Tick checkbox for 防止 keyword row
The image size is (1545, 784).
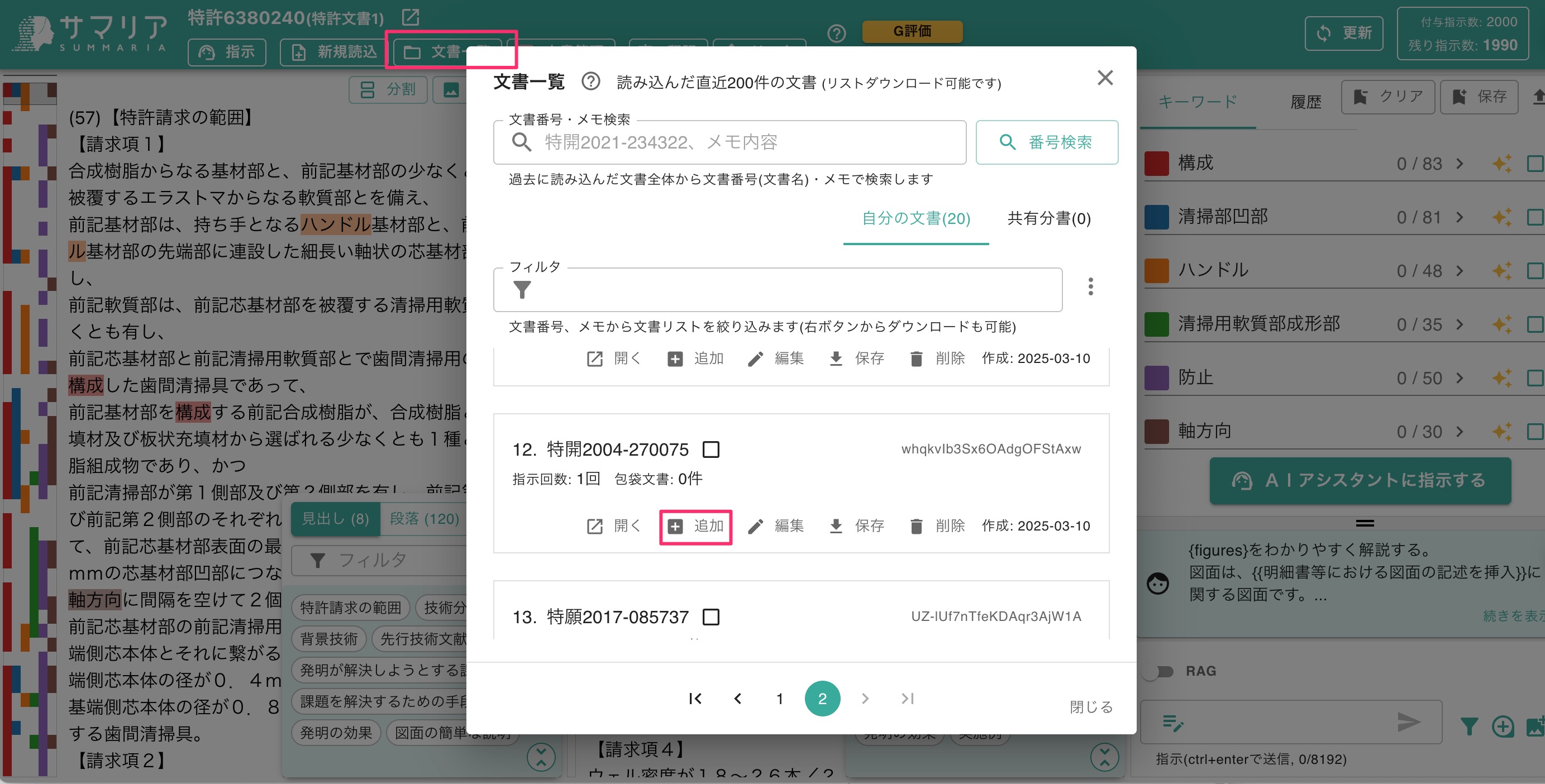tap(1536, 377)
